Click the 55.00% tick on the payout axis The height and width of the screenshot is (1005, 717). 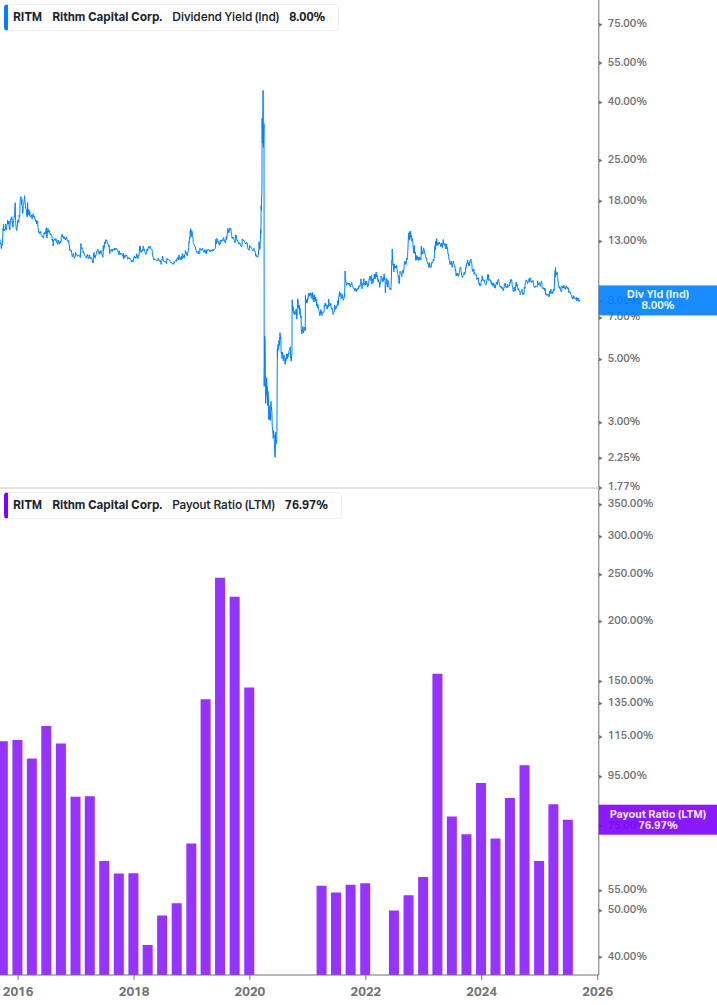(627, 890)
